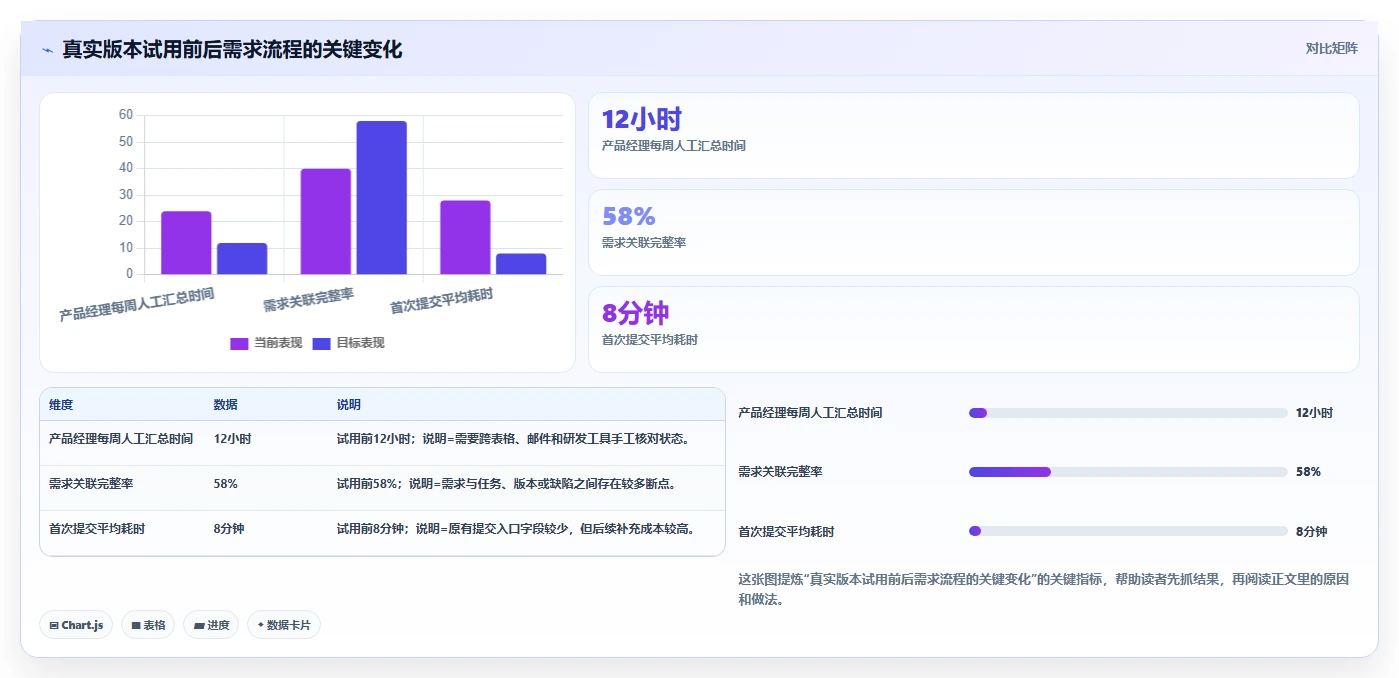
Task: Click the 数据 column header
Action: (226, 405)
